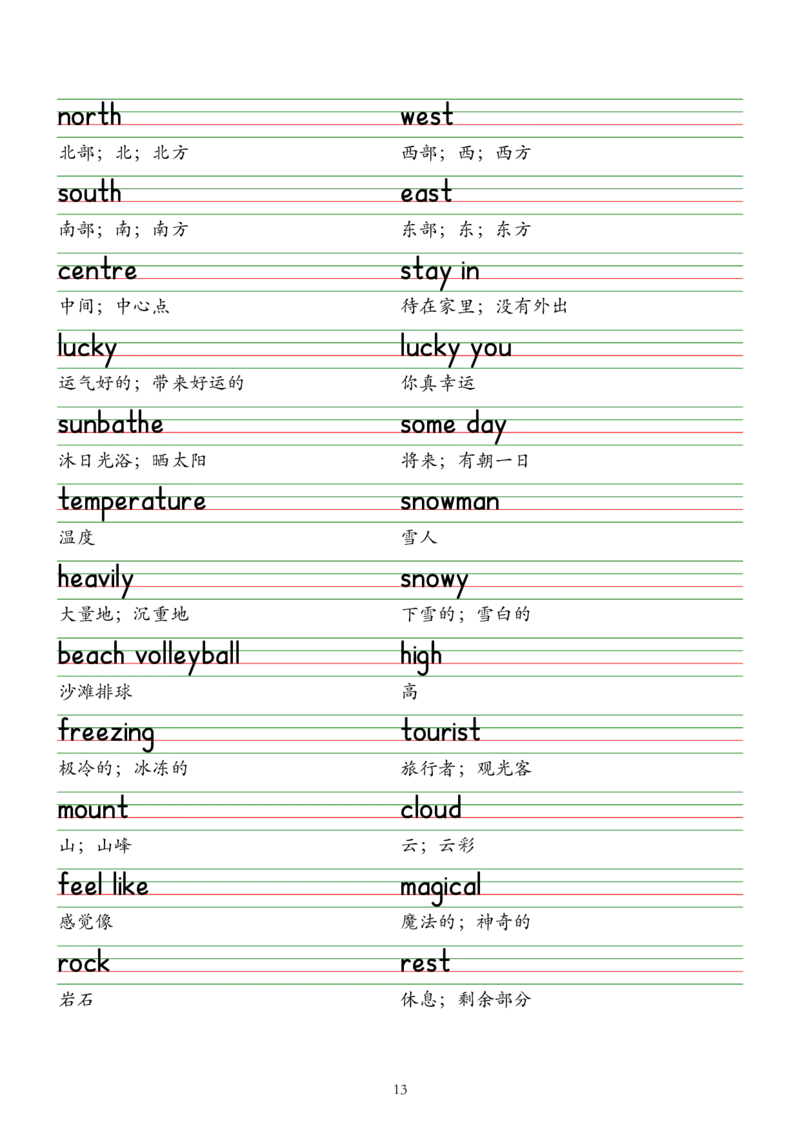The width and height of the screenshot is (800, 1132).
Task: Select the word "snowman"
Action: pos(450,501)
